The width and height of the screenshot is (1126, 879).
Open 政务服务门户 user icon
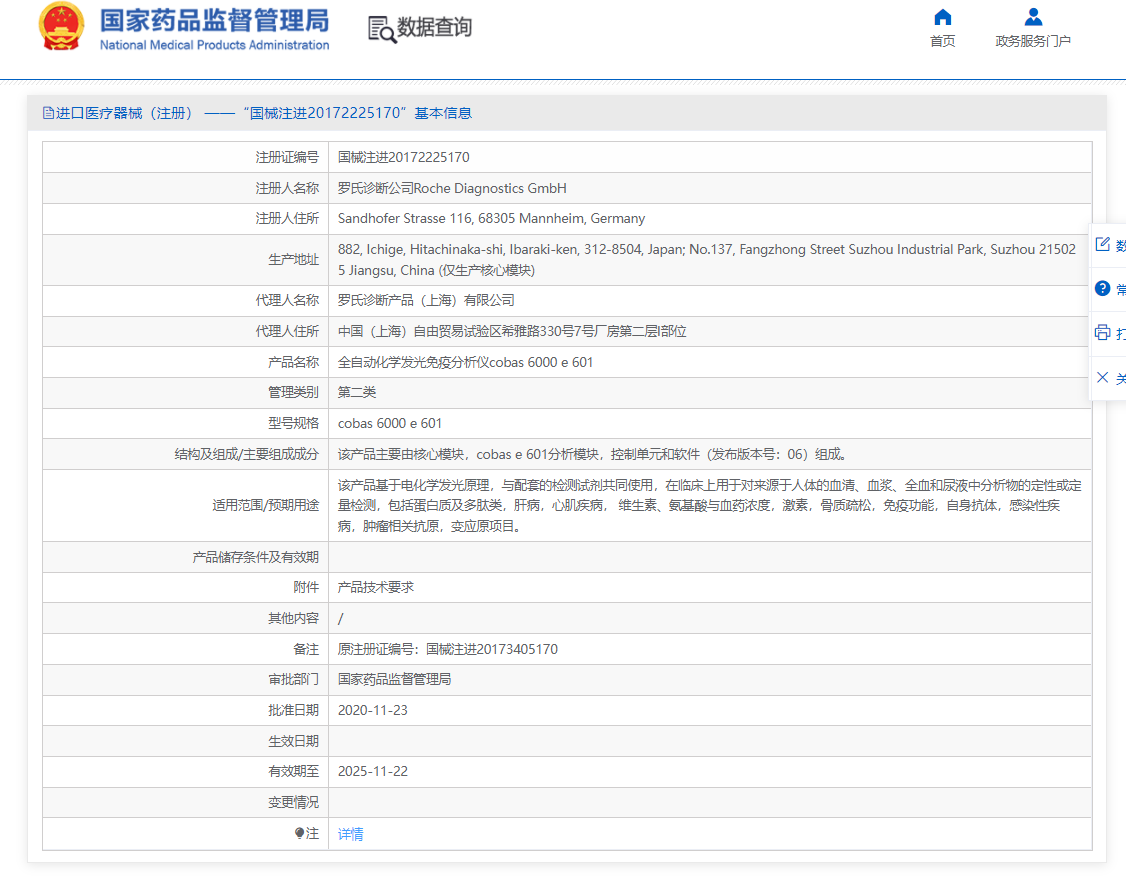click(x=1033, y=17)
